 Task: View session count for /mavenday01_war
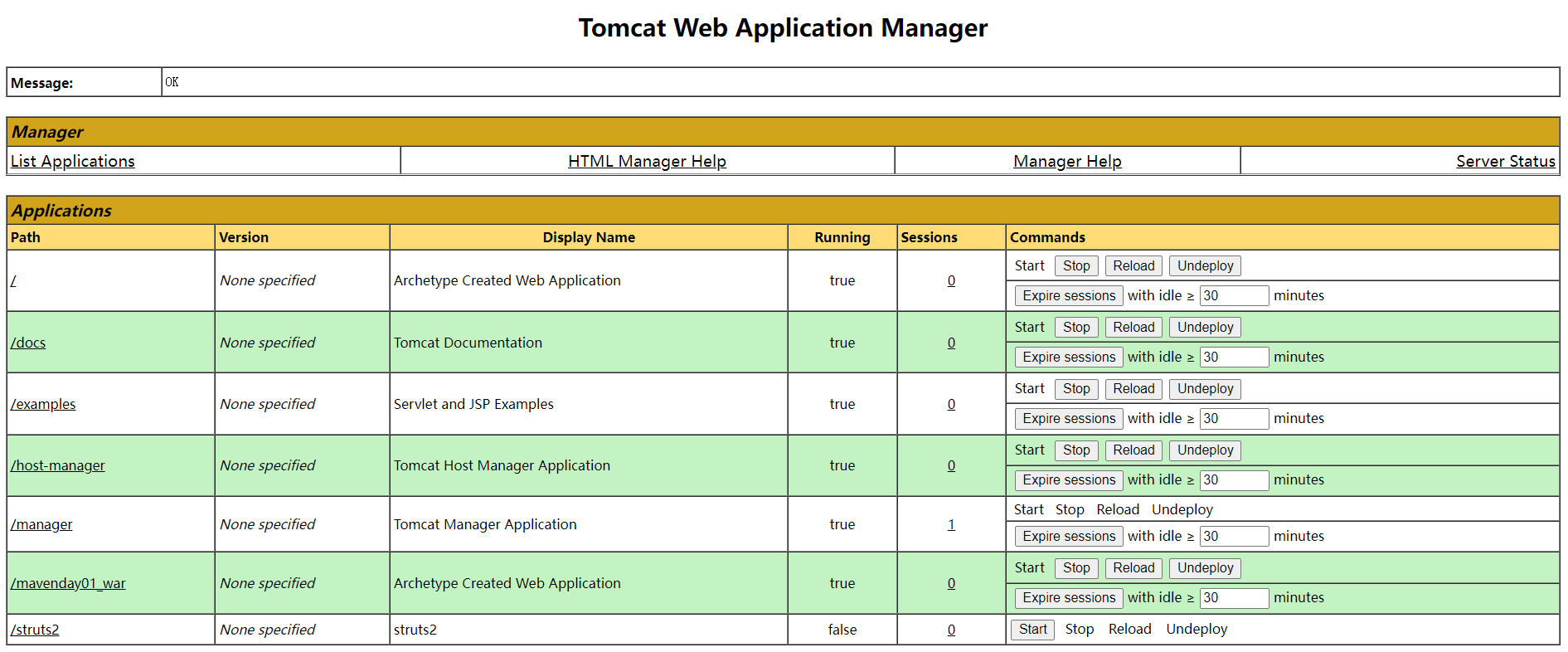[951, 583]
